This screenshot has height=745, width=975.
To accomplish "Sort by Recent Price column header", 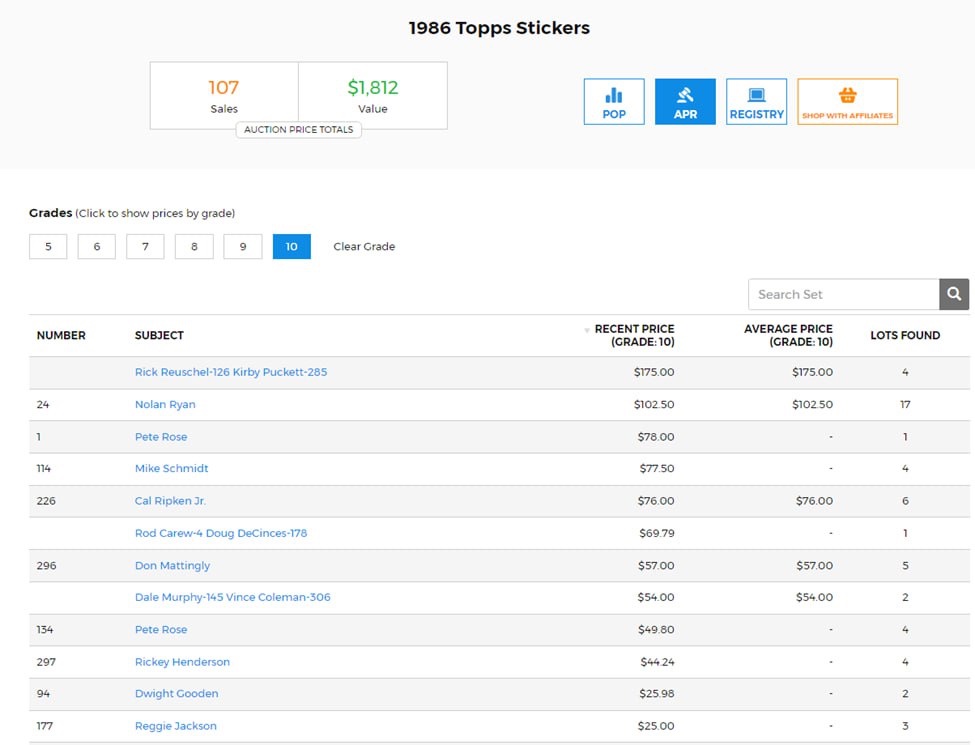I will click(x=634, y=335).
